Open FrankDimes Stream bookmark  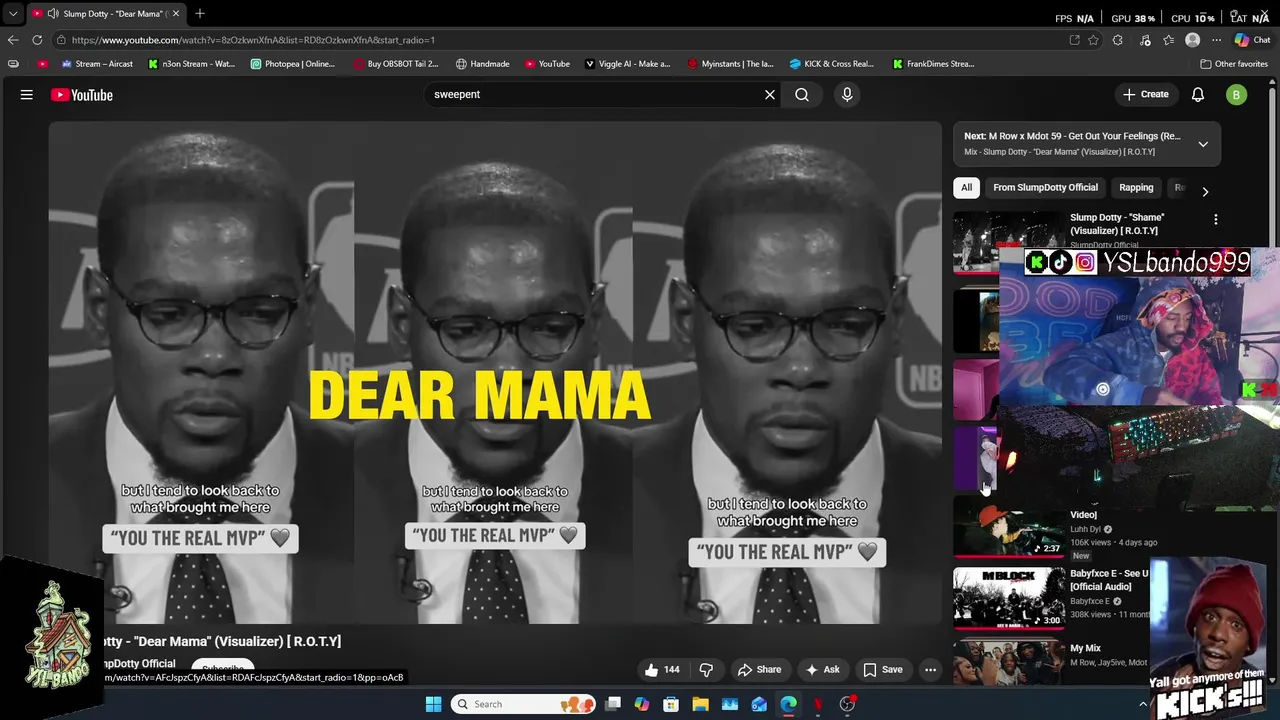tap(933, 64)
